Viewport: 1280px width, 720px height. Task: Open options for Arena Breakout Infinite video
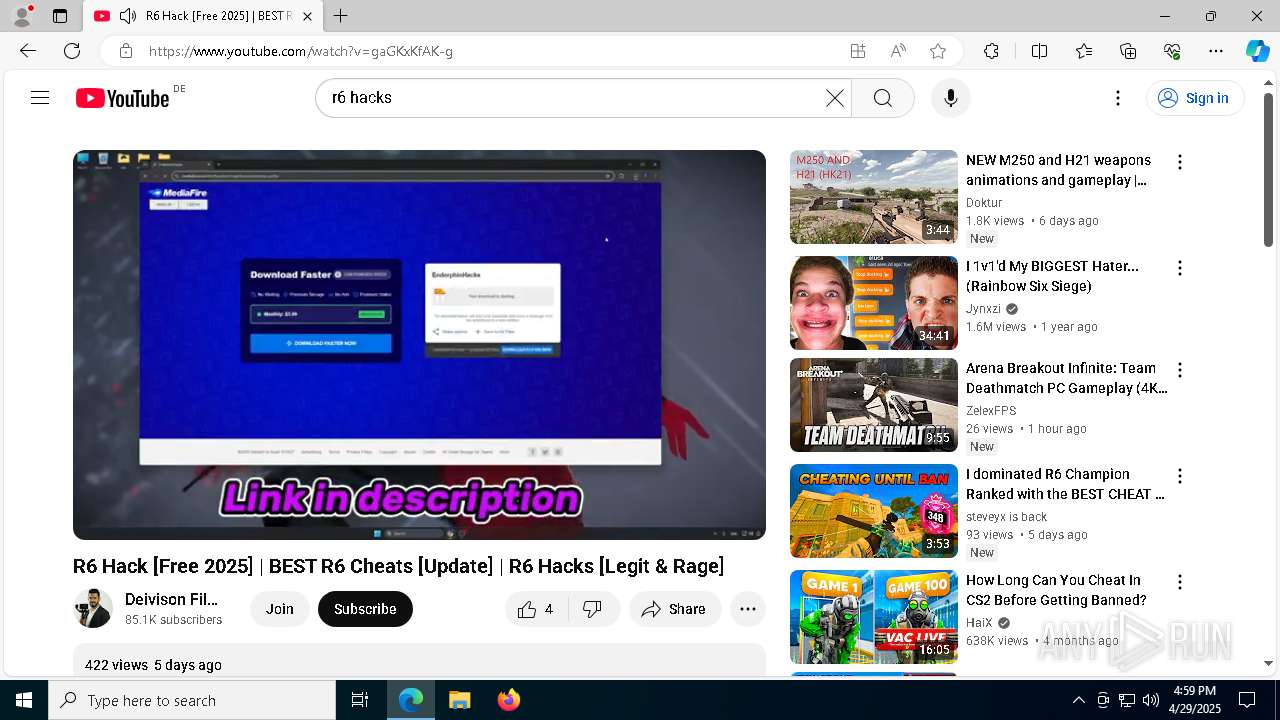tap(1180, 370)
